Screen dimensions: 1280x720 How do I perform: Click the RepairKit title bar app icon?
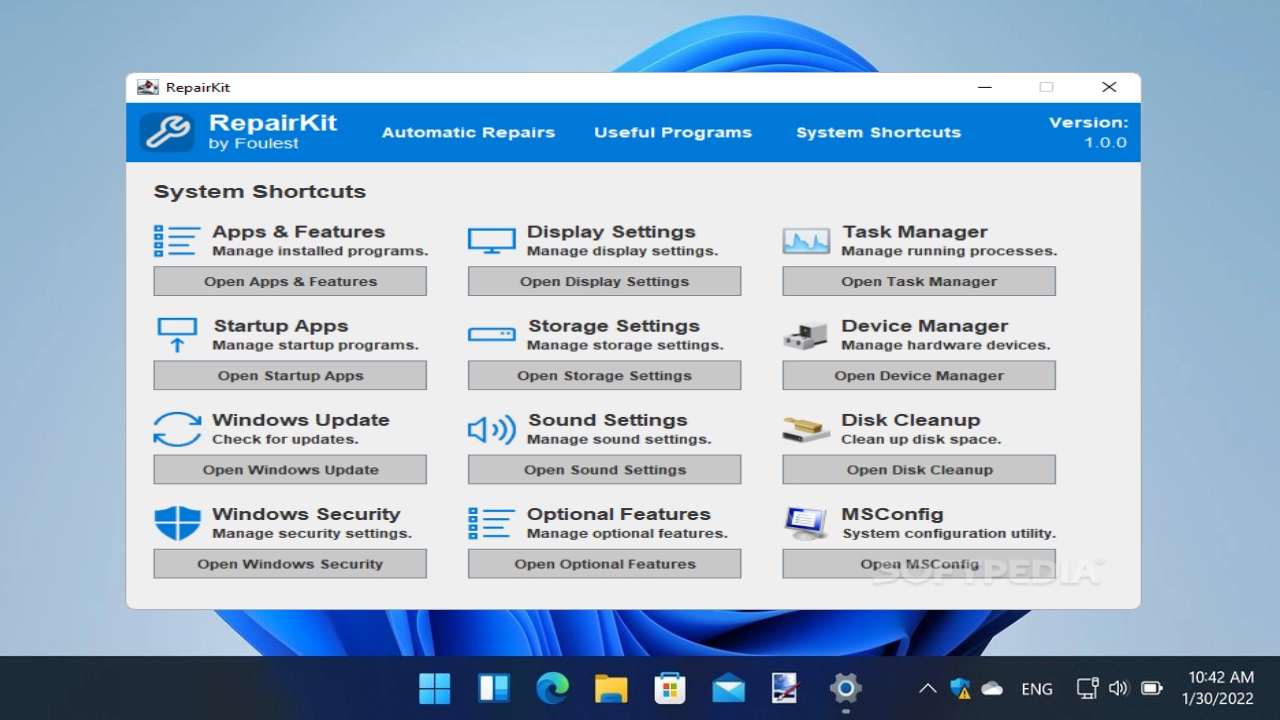(x=148, y=87)
